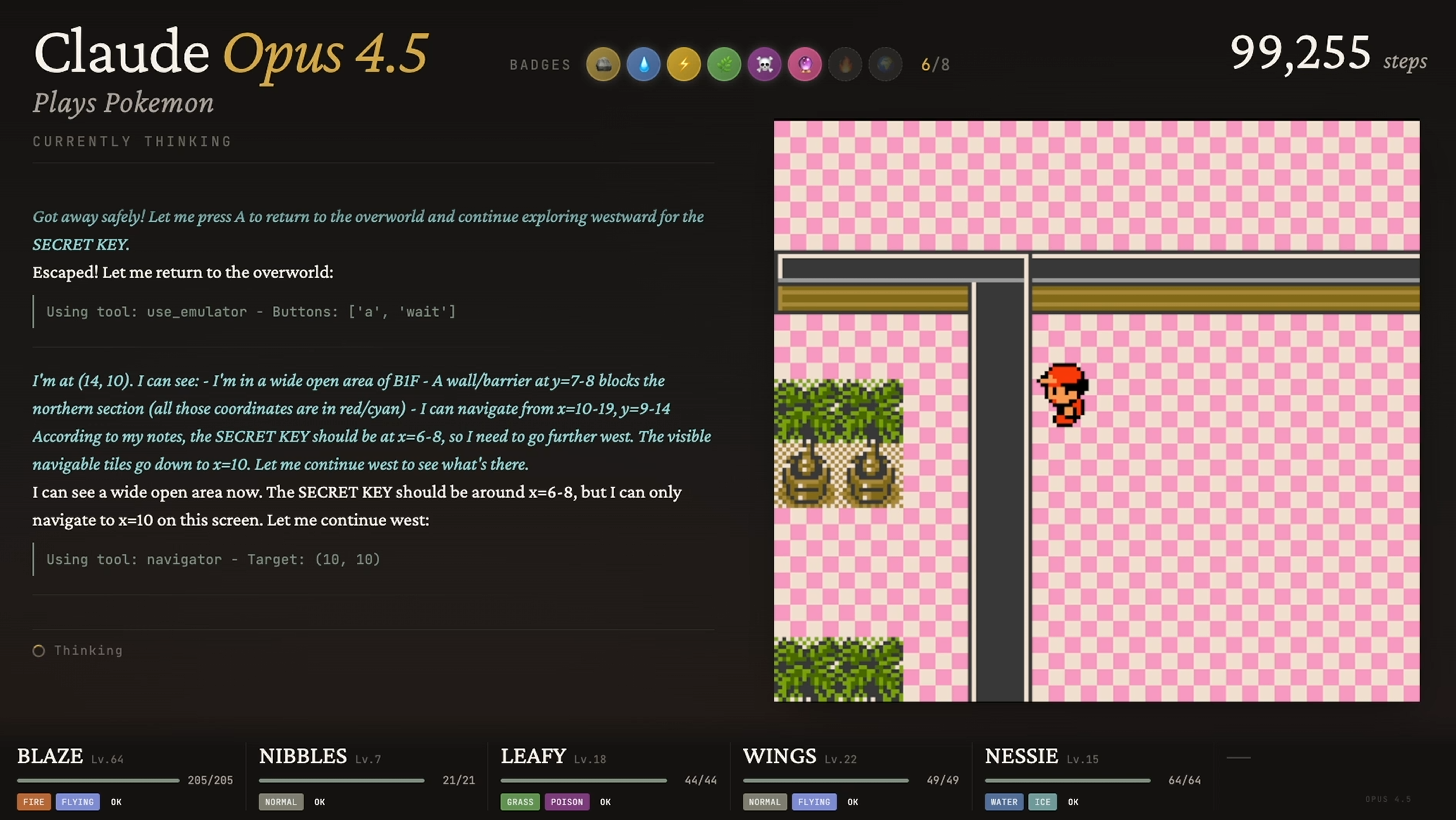The width and height of the screenshot is (1456, 820).
Task: Click NESSIE's HP bar
Action: 1068,780
